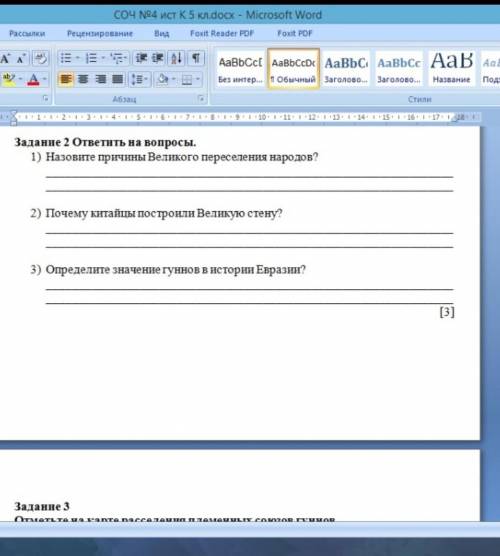
Task: Click the horizontal ruler at mark 10
Action: 262,117
